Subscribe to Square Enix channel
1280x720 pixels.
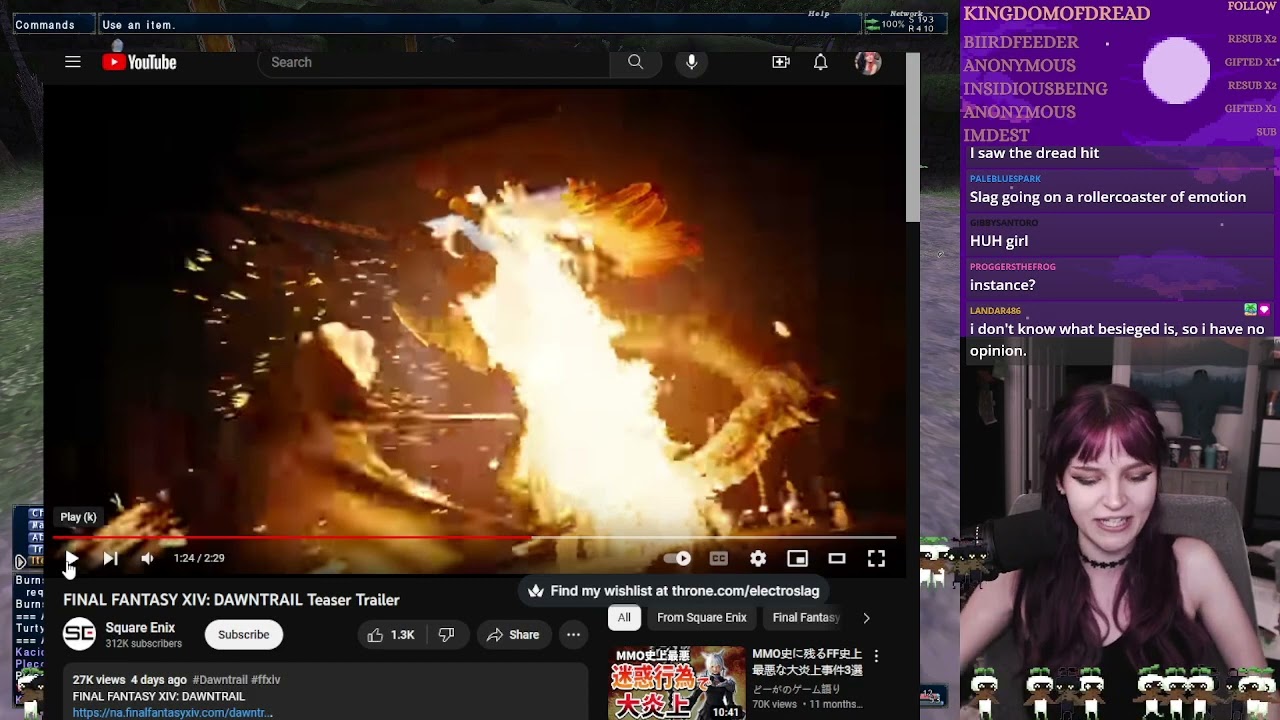tap(244, 635)
